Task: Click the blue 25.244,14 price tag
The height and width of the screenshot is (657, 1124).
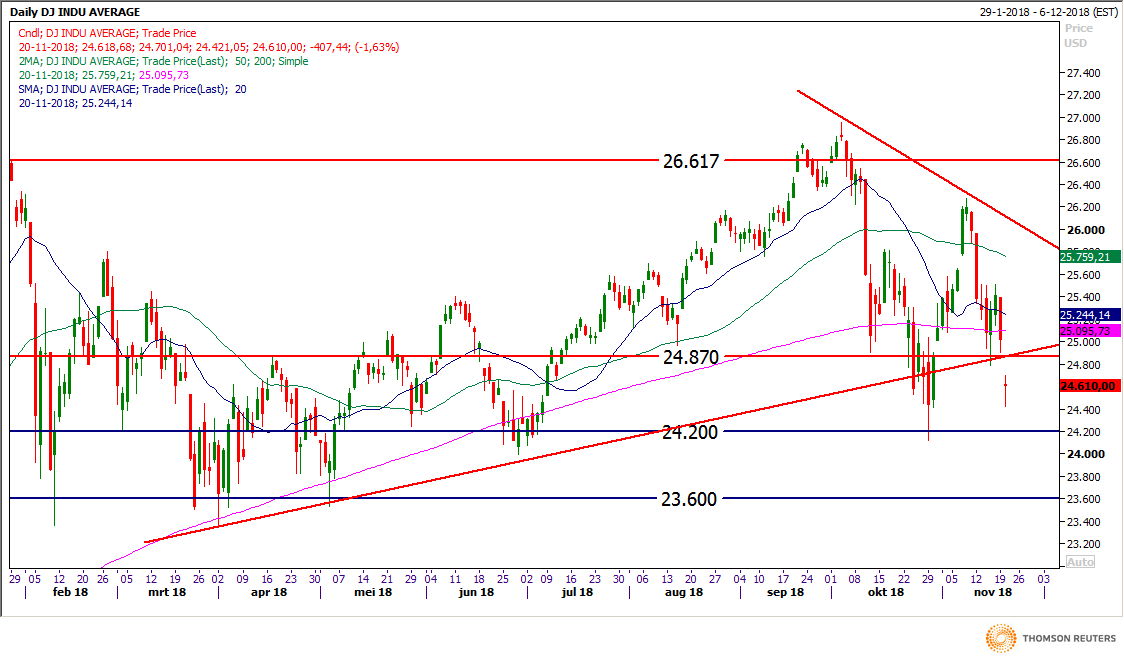Action: pyautogui.click(x=1089, y=315)
